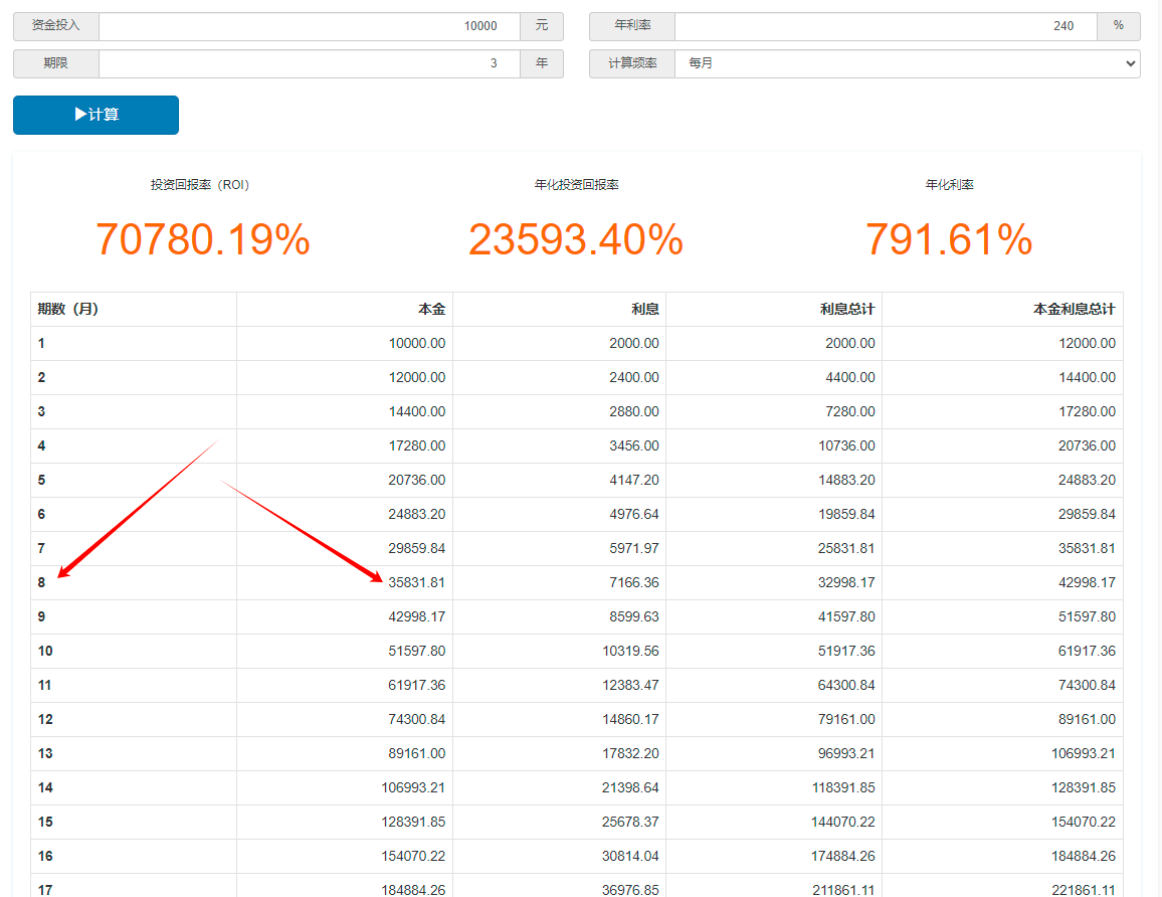Click the blue 计算 button
The image size is (1162, 897).
click(x=96, y=115)
